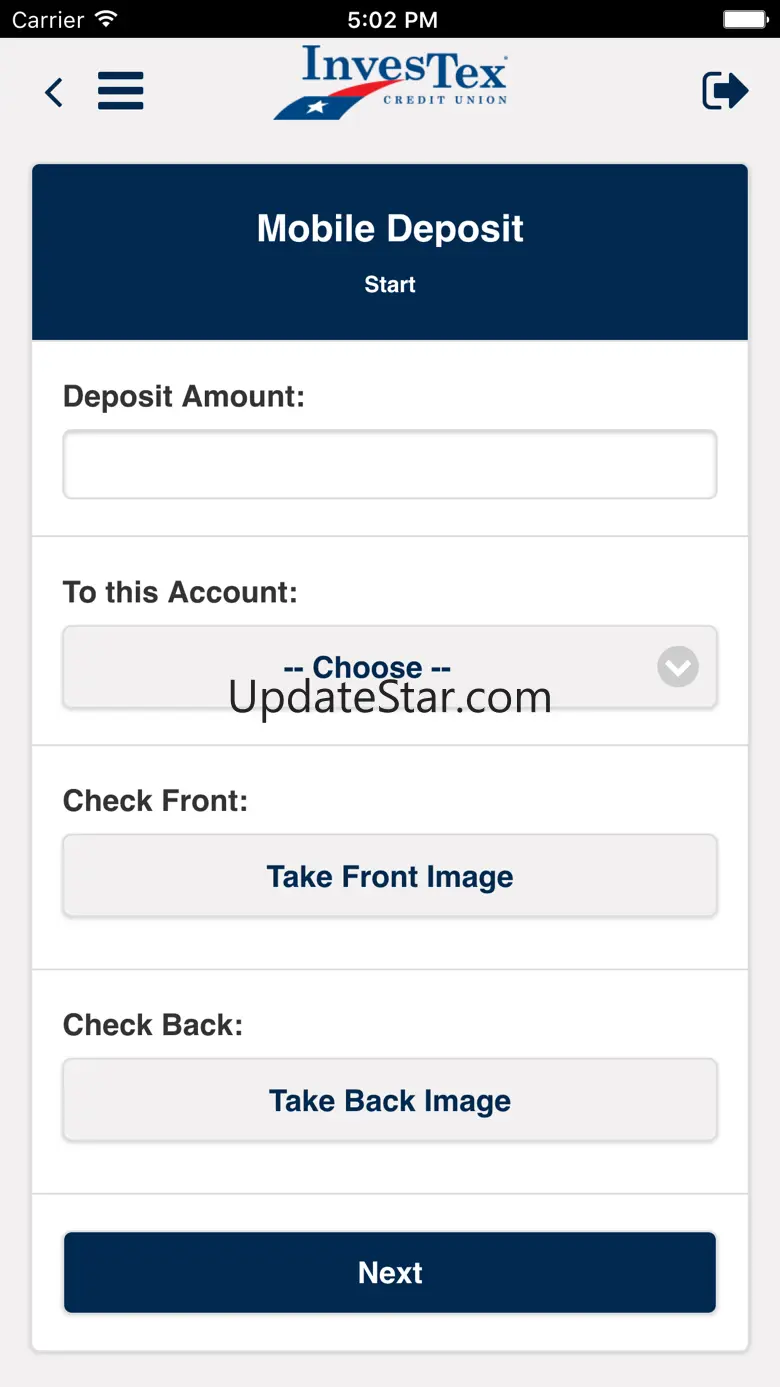Tap Take Front Image button
Viewport: 780px width, 1387px height.
(x=390, y=876)
